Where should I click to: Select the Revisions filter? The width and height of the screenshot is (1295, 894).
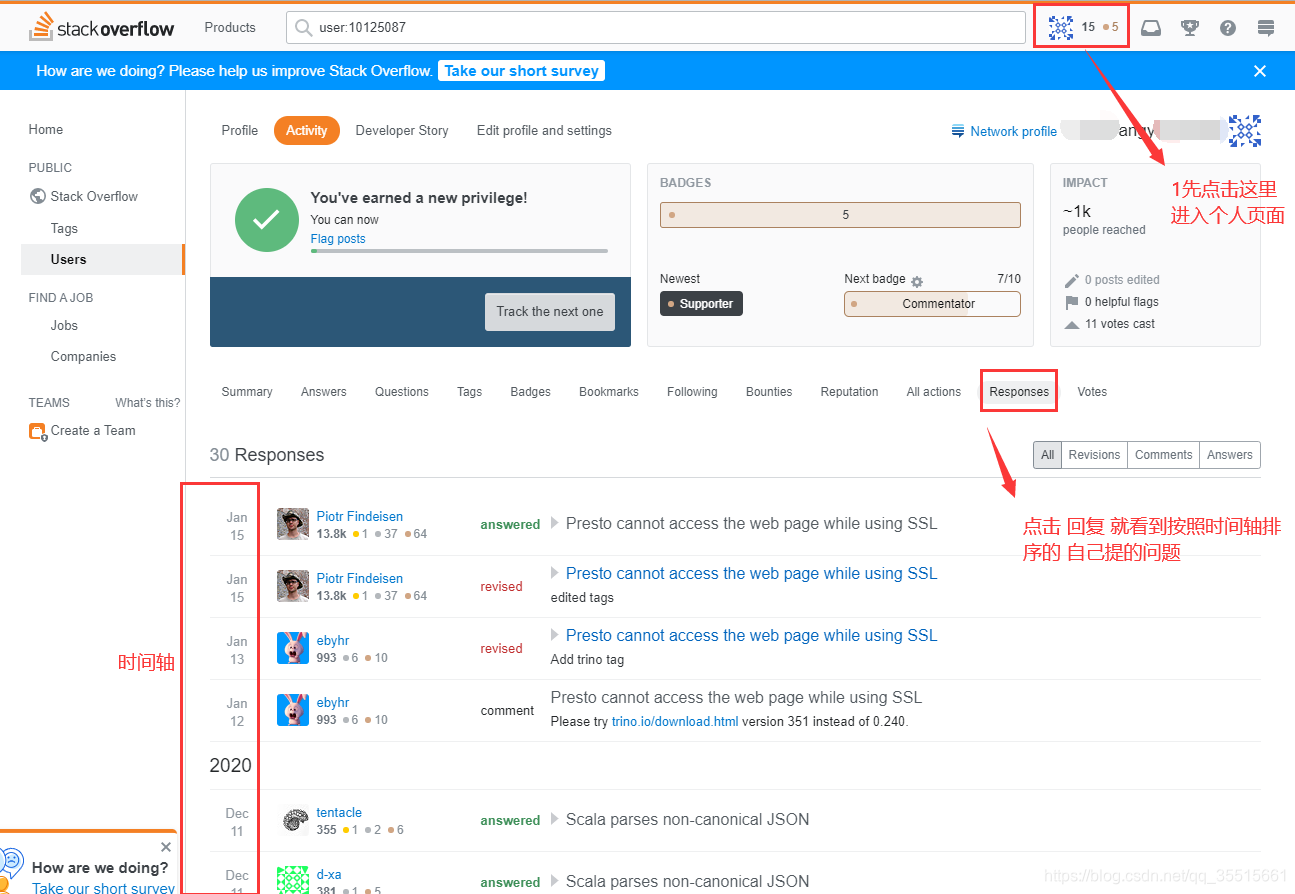[x=1093, y=454]
